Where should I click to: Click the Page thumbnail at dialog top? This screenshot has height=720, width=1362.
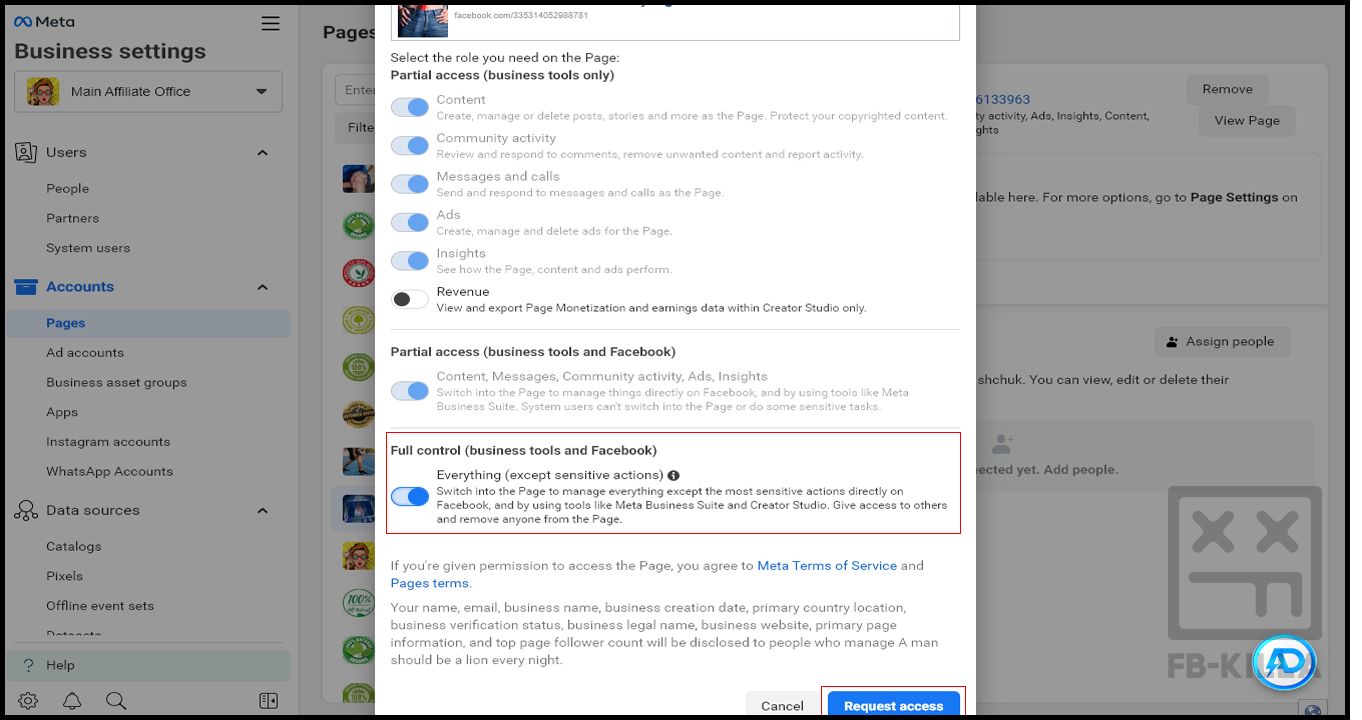click(x=422, y=18)
